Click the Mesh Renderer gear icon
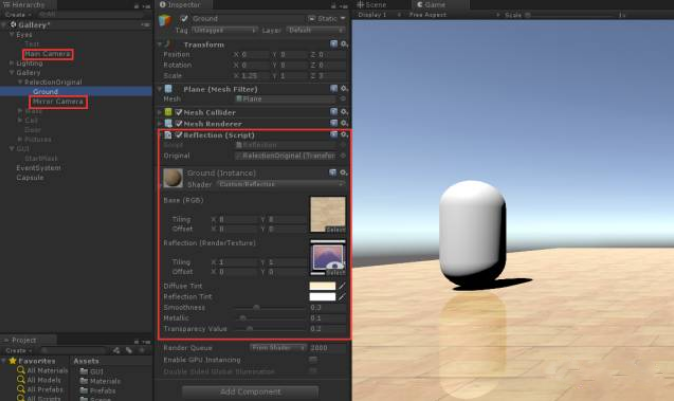 tap(345, 123)
